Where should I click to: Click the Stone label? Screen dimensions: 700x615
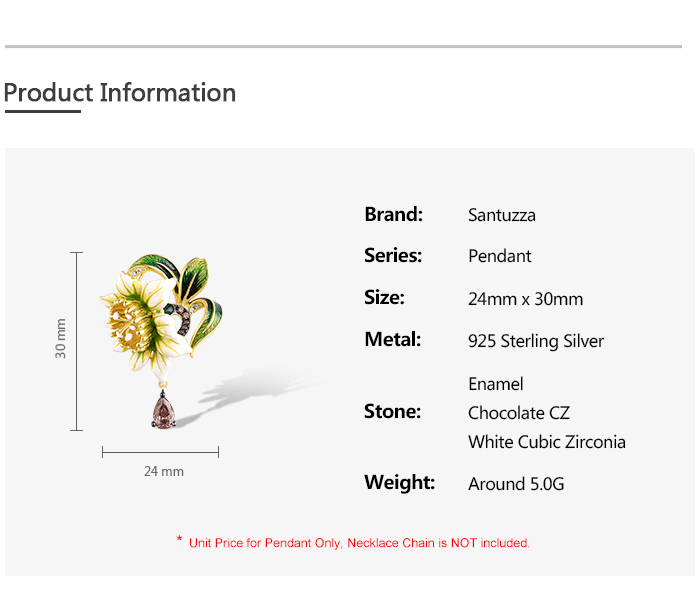pyautogui.click(x=393, y=411)
